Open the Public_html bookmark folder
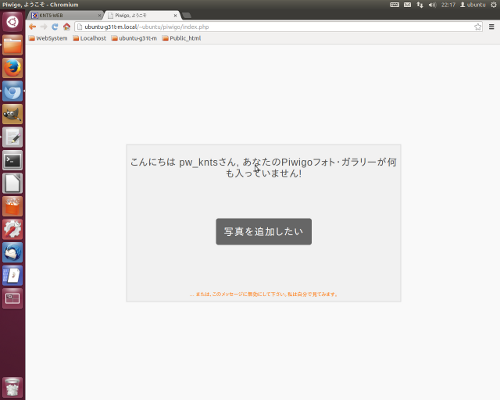Image resolution: width=500 pixels, height=400 pixels. 182,38
